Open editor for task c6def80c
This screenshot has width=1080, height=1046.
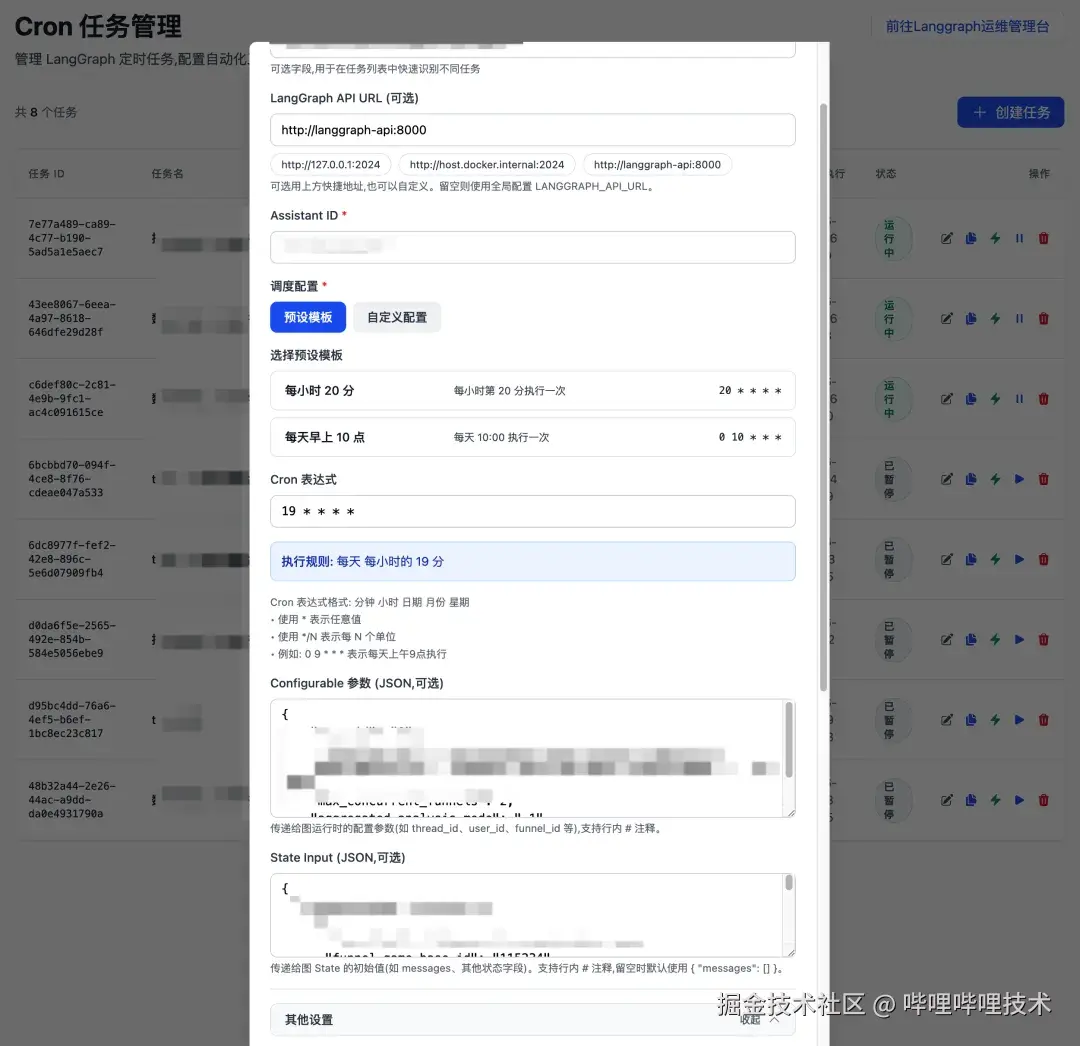coord(947,399)
